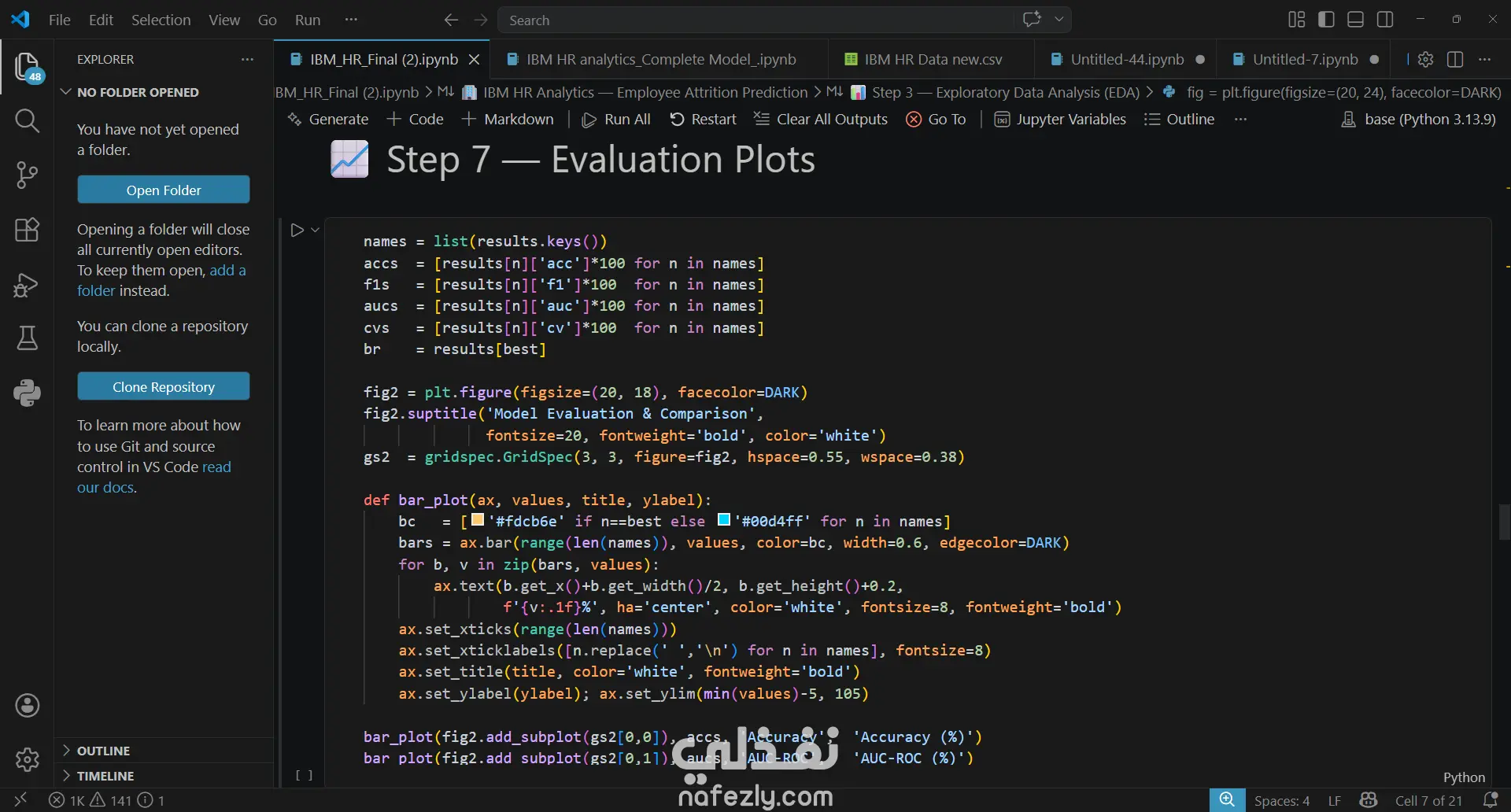Screen dimensions: 1511x812
Task: Close the IBM_HR_Final (2).ipynb tab
Action: 474,59
